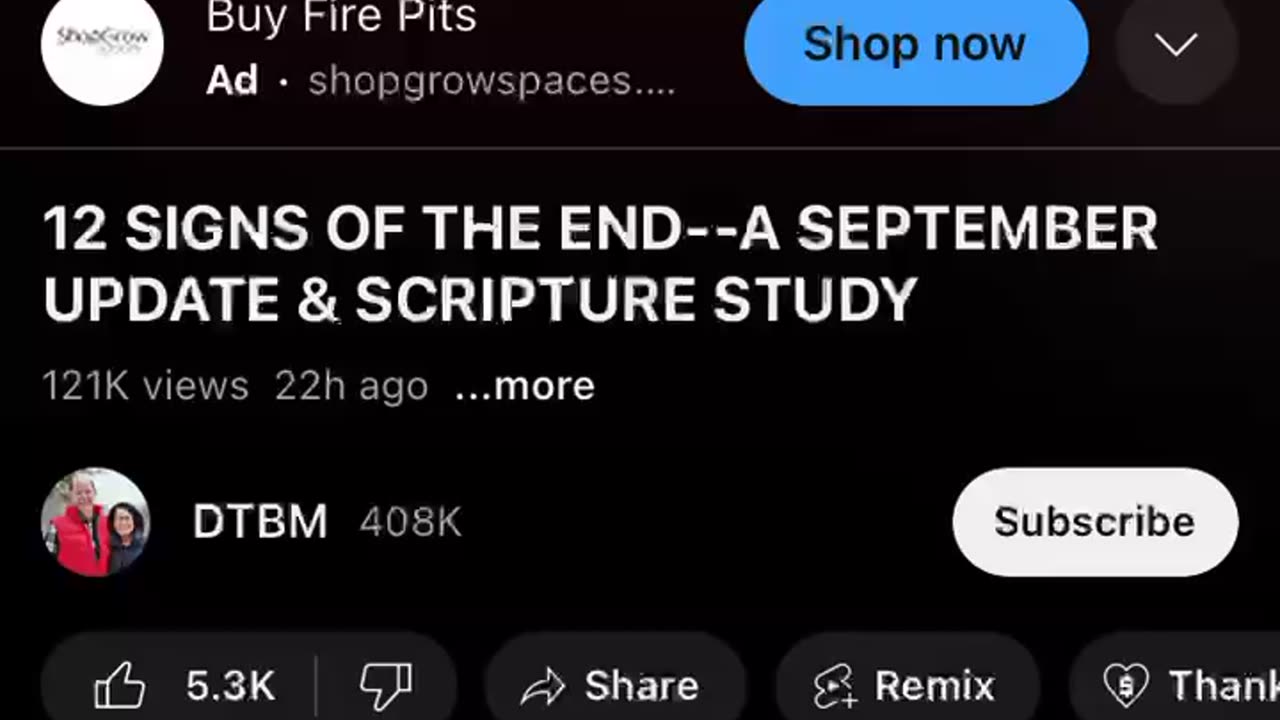Subscribe to the DTBM channel

point(1095,522)
